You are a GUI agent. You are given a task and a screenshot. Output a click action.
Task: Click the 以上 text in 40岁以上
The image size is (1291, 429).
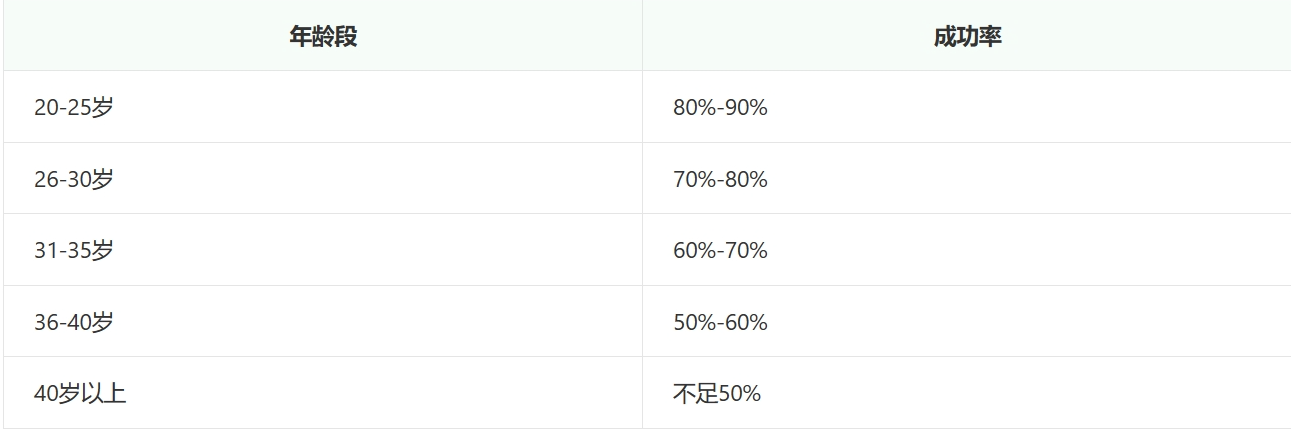click(x=104, y=393)
